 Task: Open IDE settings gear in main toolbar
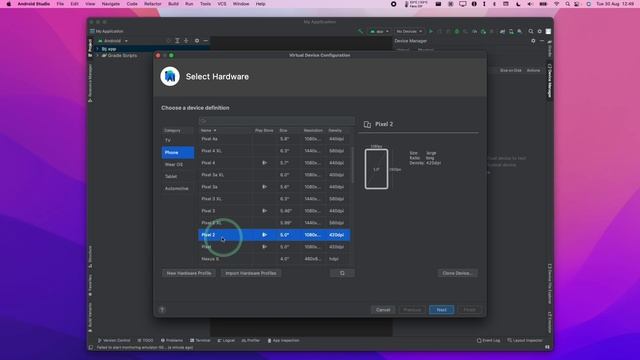tap(539, 31)
